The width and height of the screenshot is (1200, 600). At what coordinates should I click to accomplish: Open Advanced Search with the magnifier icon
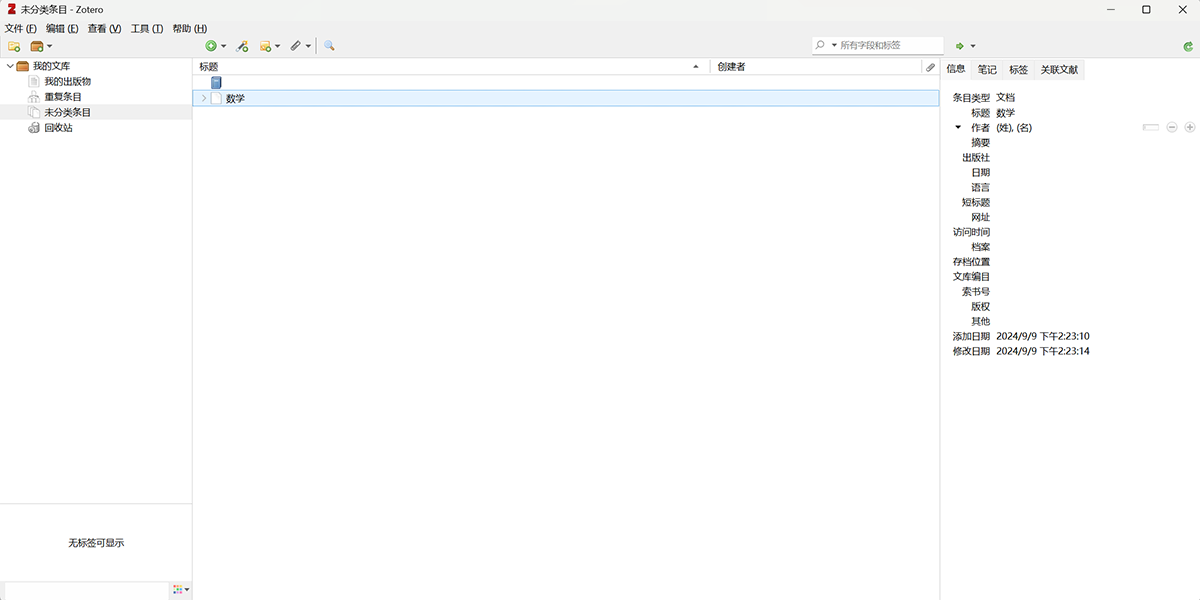tap(328, 46)
